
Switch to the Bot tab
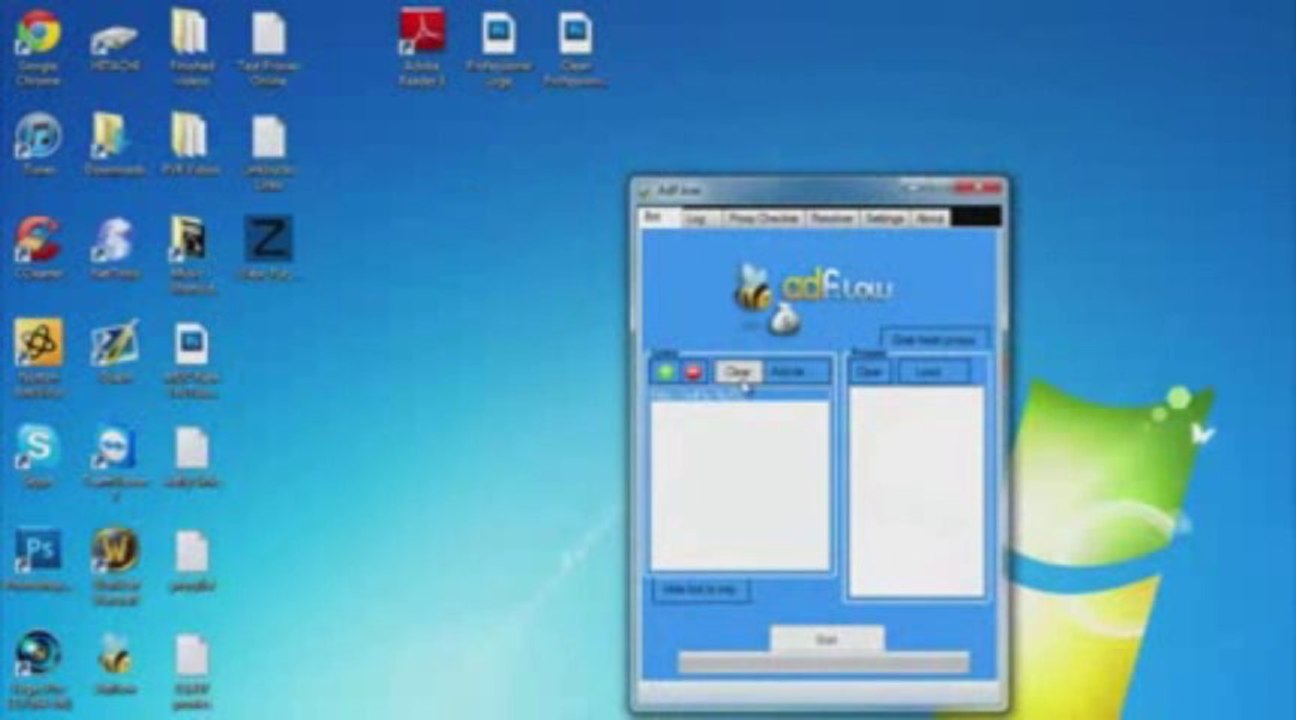pyautogui.click(x=659, y=218)
